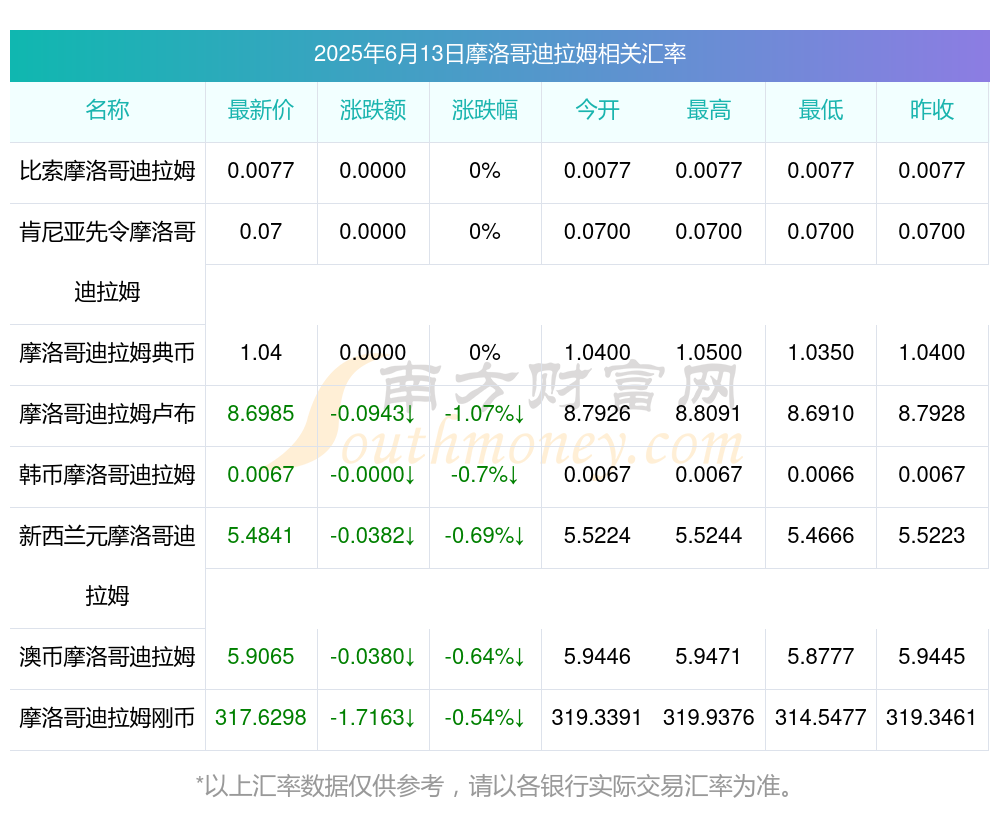Click the 8.6985 latest price value
This screenshot has height=817, width=1000.
tap(261, 413)
